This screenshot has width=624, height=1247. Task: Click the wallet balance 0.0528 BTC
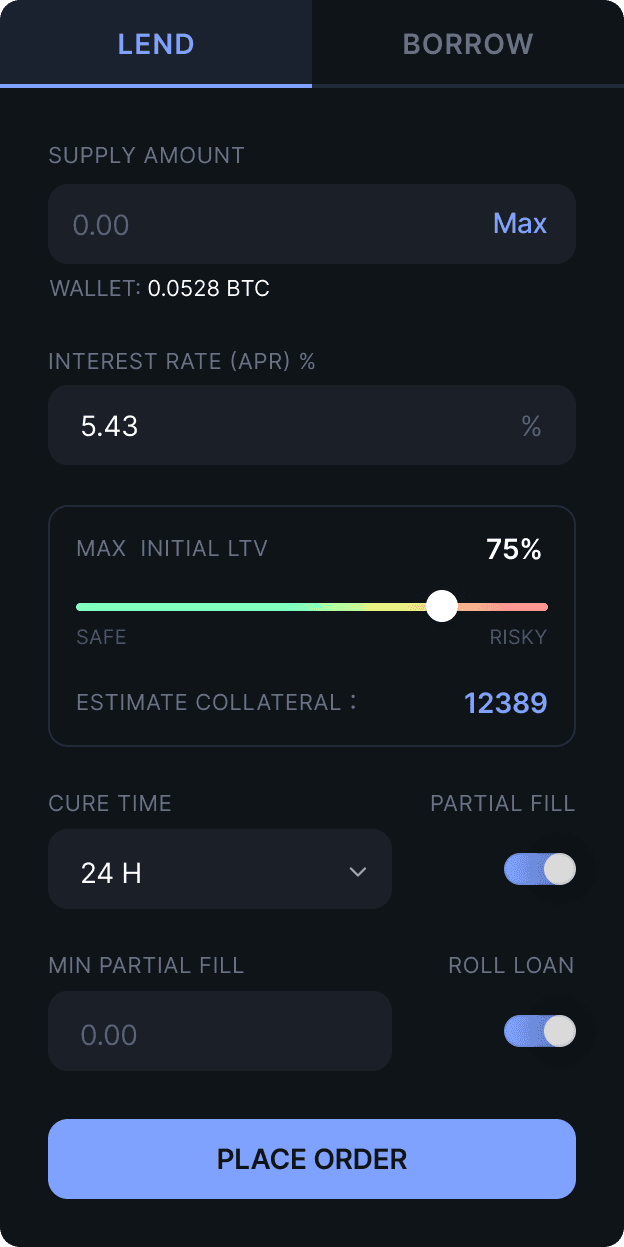pyautogui.click(x=208, y=290)
